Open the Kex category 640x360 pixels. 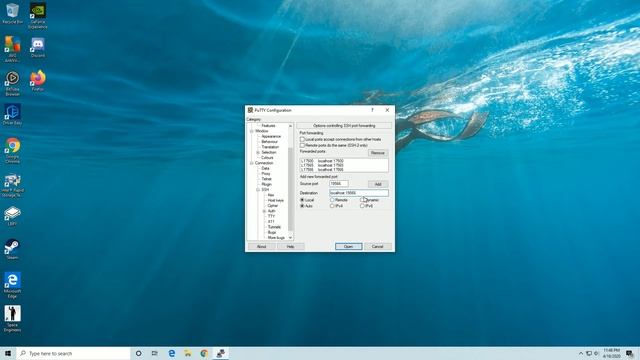[271, 195]
